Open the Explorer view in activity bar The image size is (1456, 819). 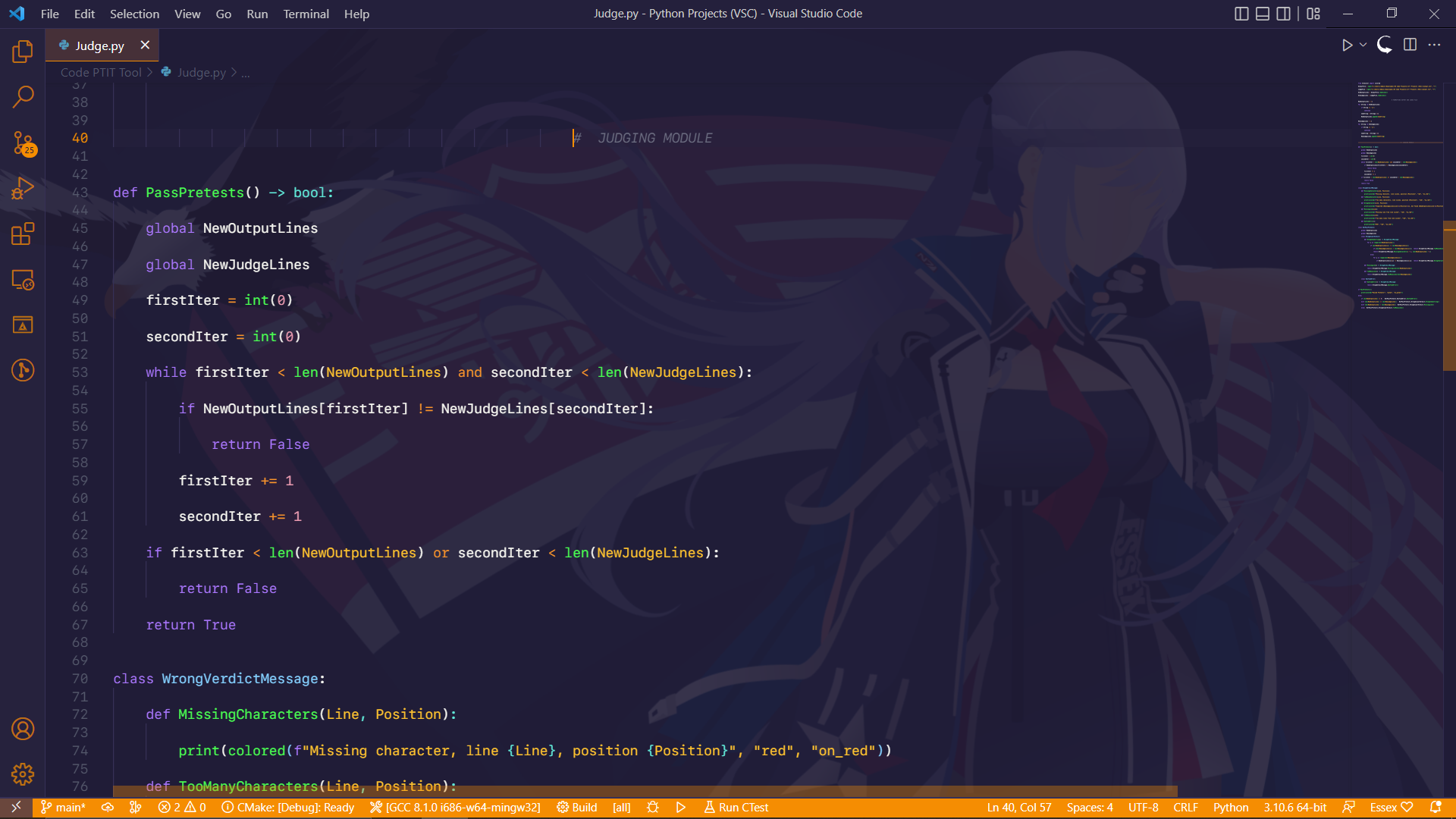tap(23, 52)
